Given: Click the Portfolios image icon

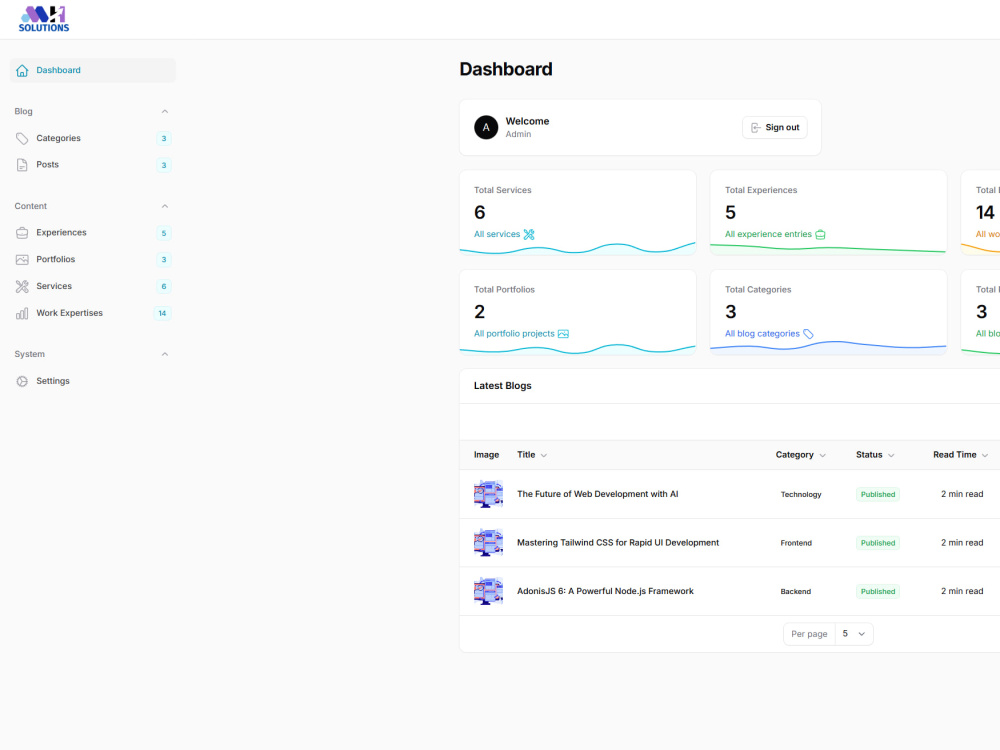Looking at the screenshot, I should [22, 260].
